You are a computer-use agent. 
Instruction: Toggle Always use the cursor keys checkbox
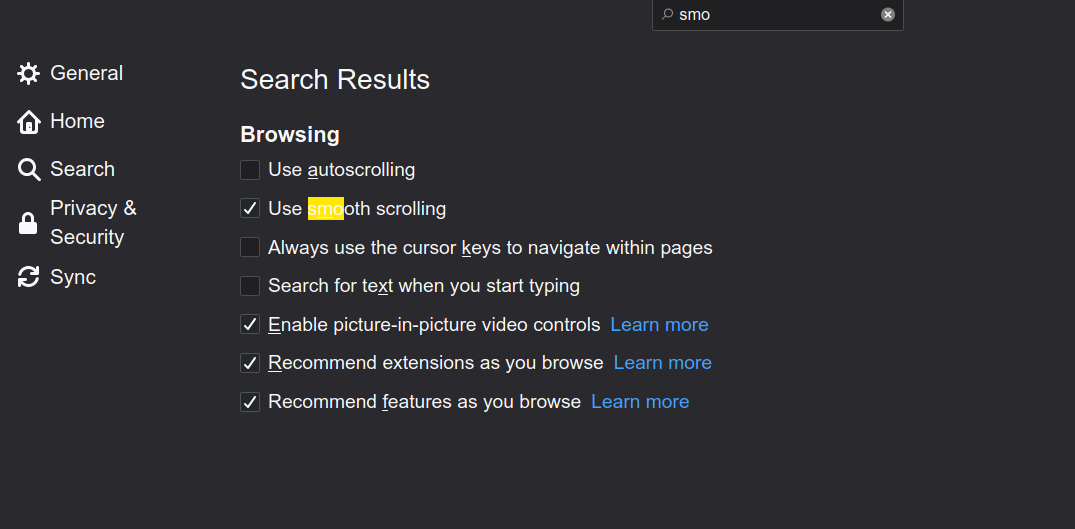(x=250, y=247)
